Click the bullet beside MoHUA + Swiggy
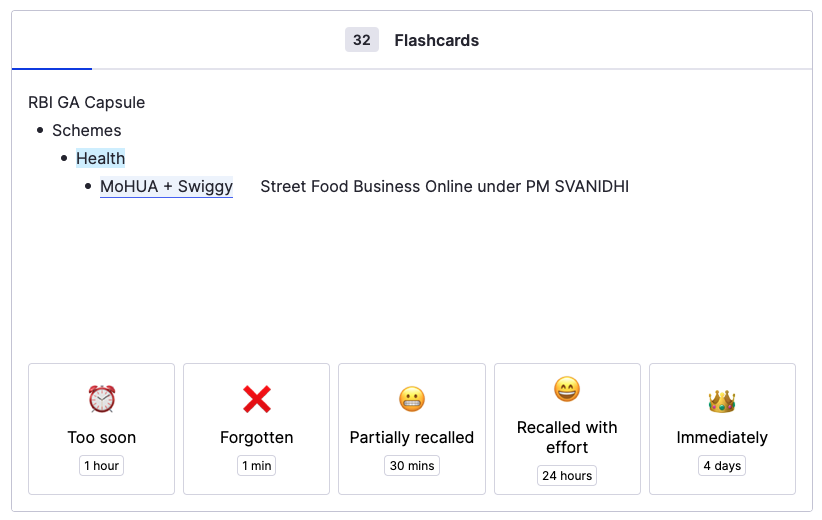 (x=88, y=186)
